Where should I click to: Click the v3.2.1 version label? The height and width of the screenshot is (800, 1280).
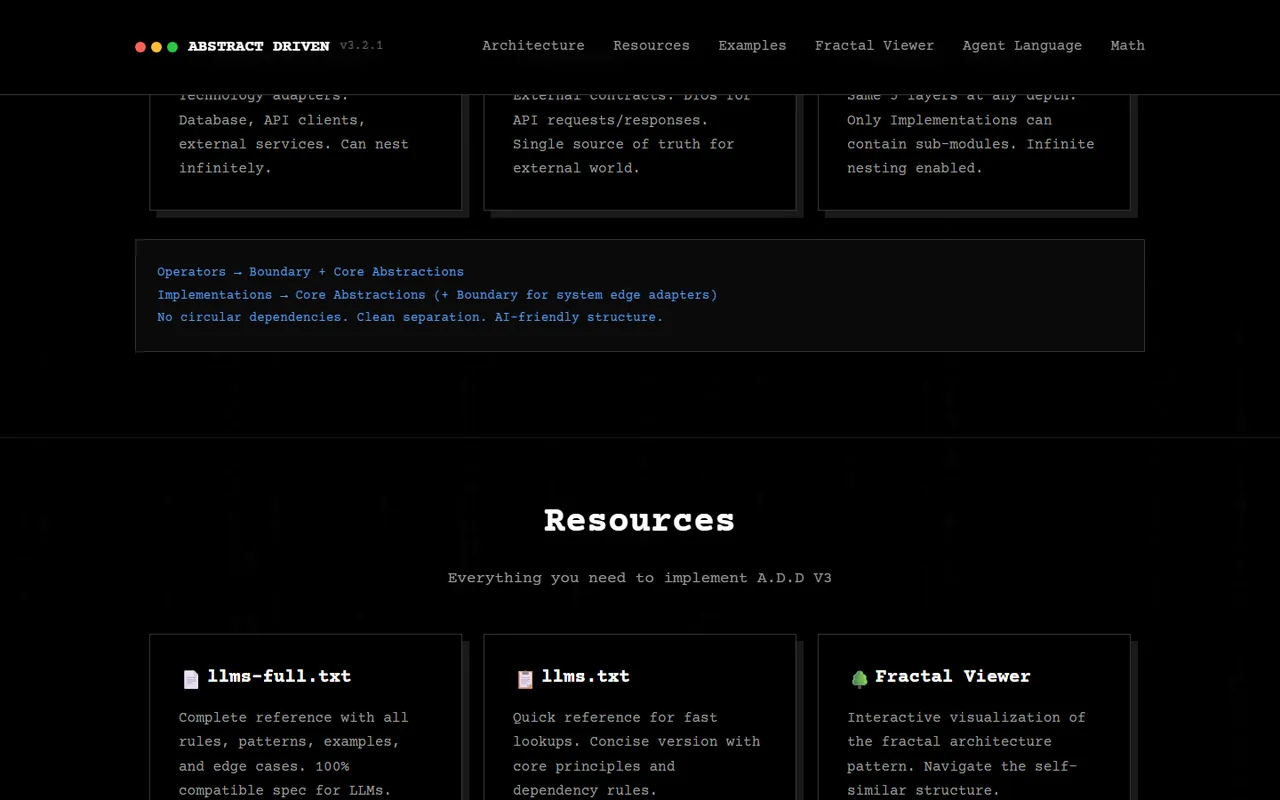[x=361, y=46]
